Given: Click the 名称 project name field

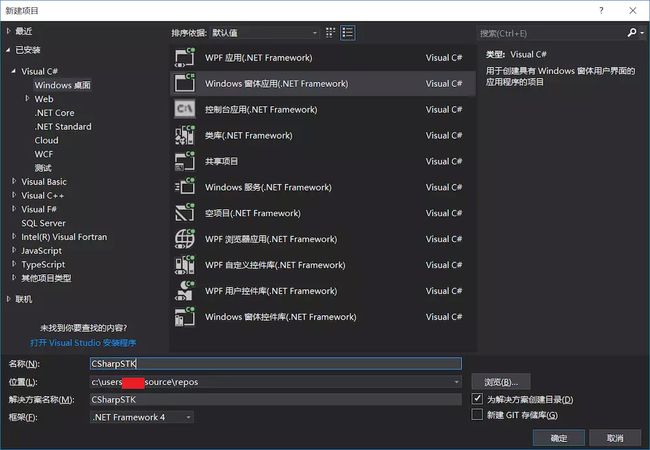Looking at the screenshot, I should [275, 364].
